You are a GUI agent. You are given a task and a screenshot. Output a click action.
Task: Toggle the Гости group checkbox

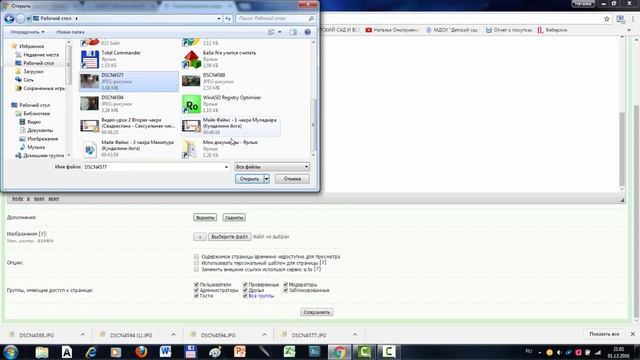pyautogui.click(x=196, y=296)
